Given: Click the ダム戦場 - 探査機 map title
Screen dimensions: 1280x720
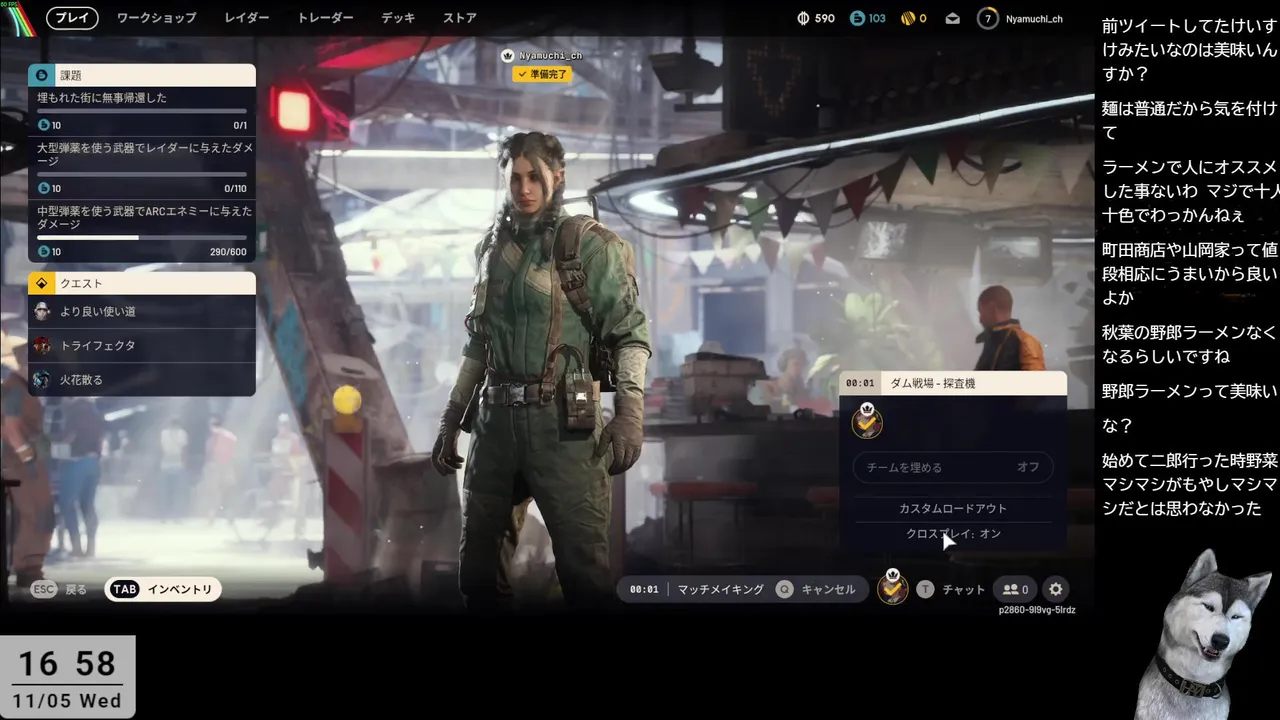Looking at the screenshot, I should tap(932, 383).
